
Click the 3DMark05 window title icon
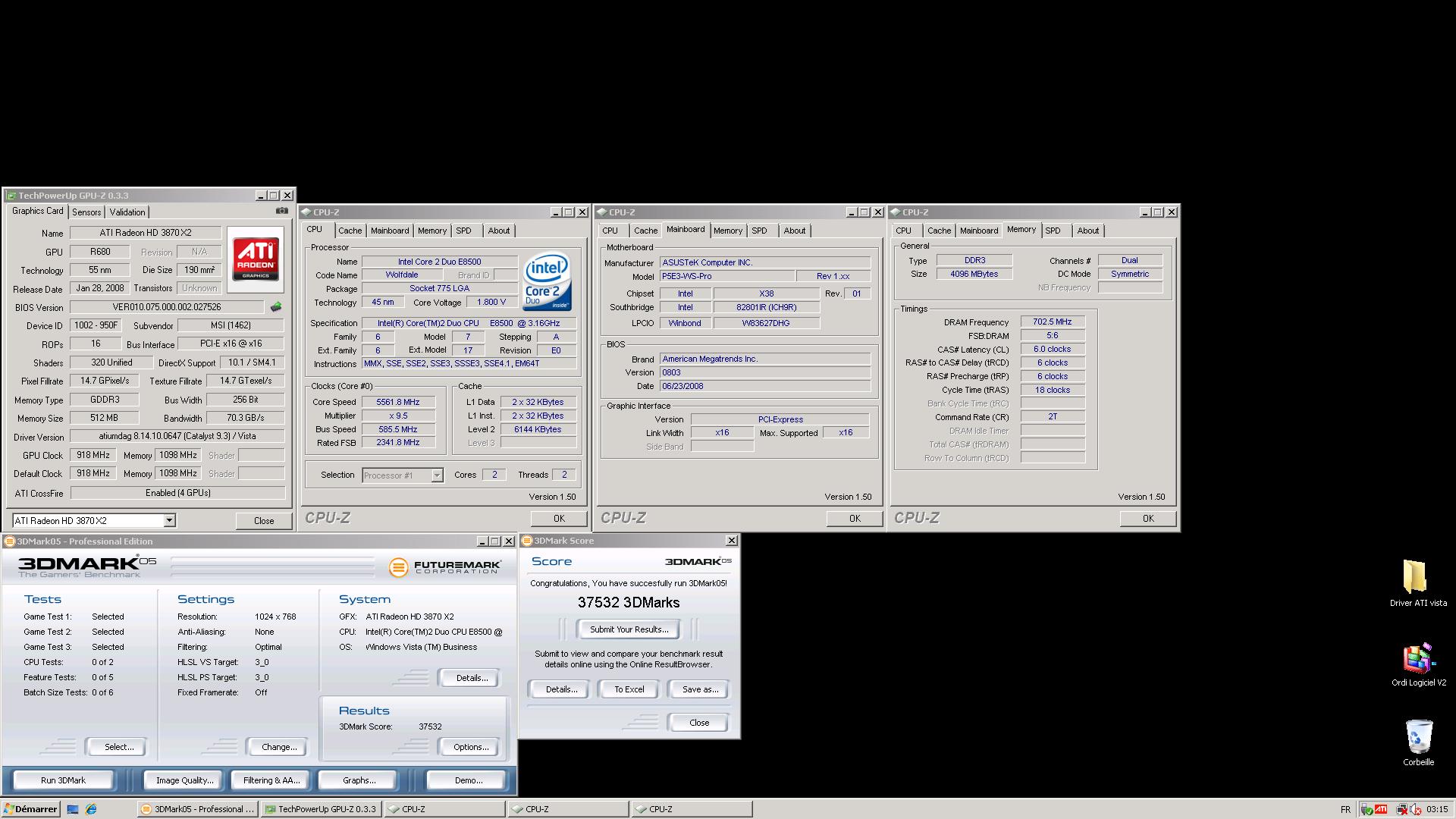tap(10, 541)
